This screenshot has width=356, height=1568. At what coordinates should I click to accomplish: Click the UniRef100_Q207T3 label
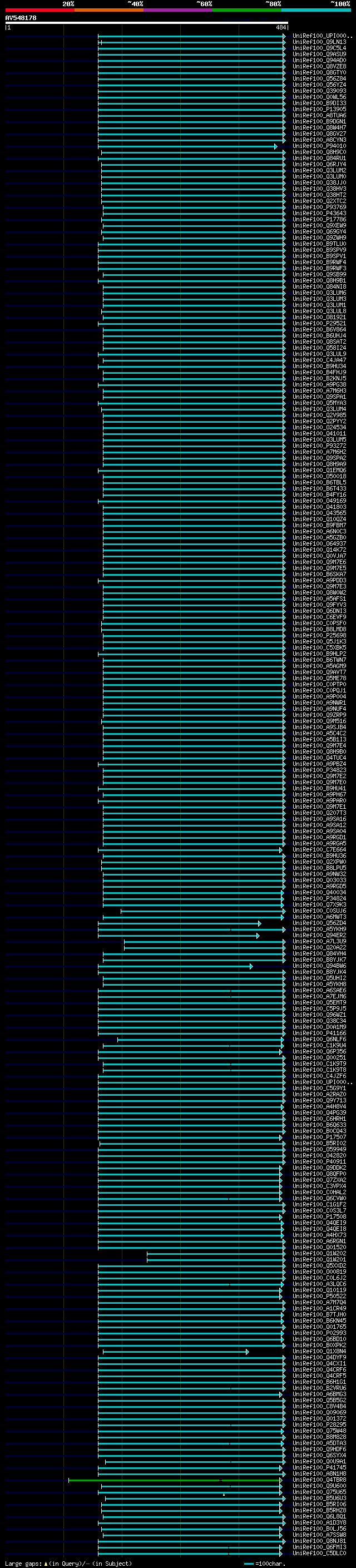(x=319, y=813)
